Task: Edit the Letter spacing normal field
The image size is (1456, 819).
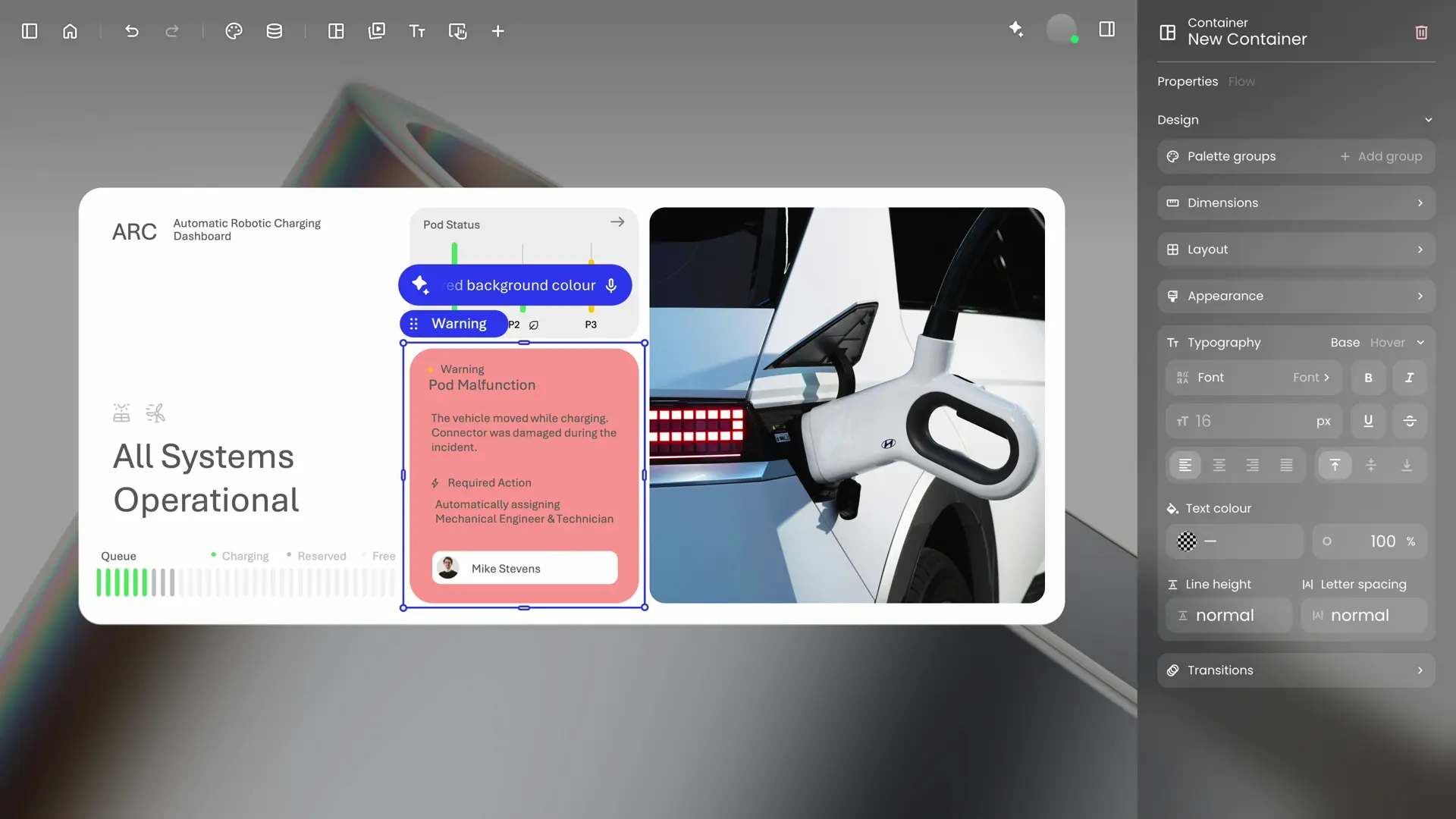Action: click(1364, 616)
